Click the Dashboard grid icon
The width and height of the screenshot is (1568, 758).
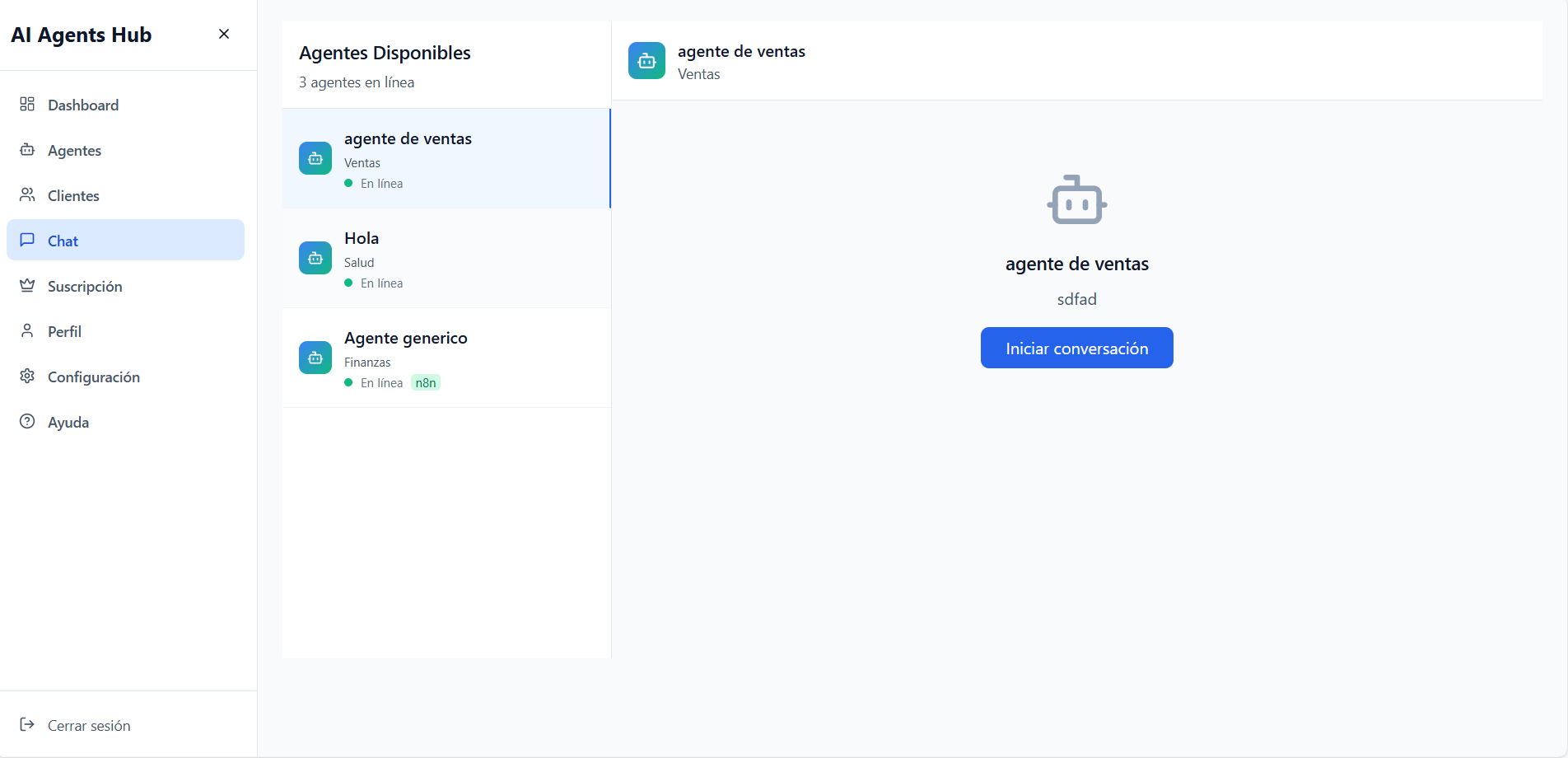coord(27,104)
